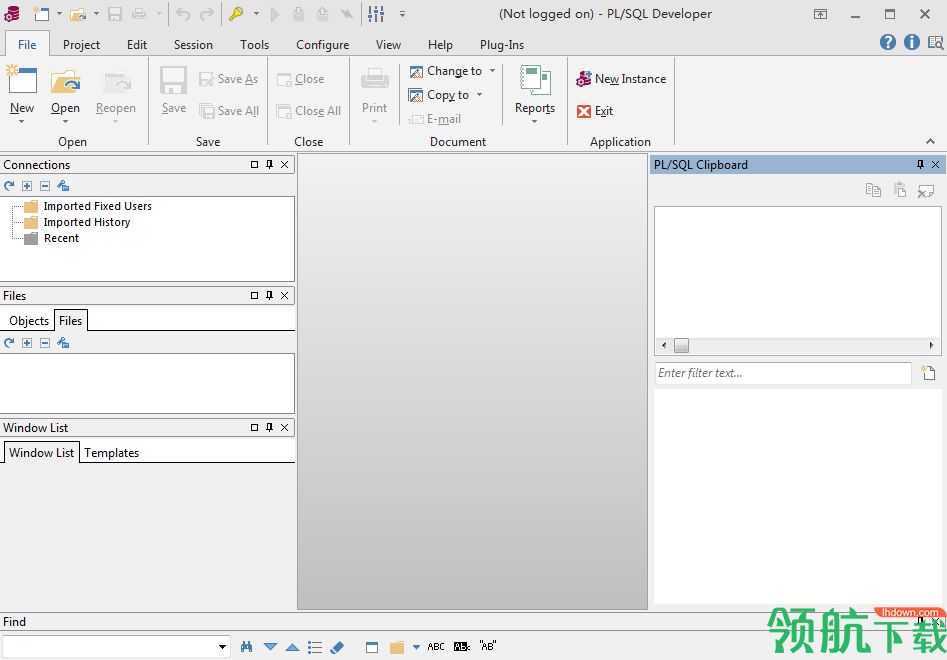Image resolution: width=947 pixels, height=660 pixels.
Task: Expand the New button dropdown in quick toolbar
Action: click(x=59, y=13)
